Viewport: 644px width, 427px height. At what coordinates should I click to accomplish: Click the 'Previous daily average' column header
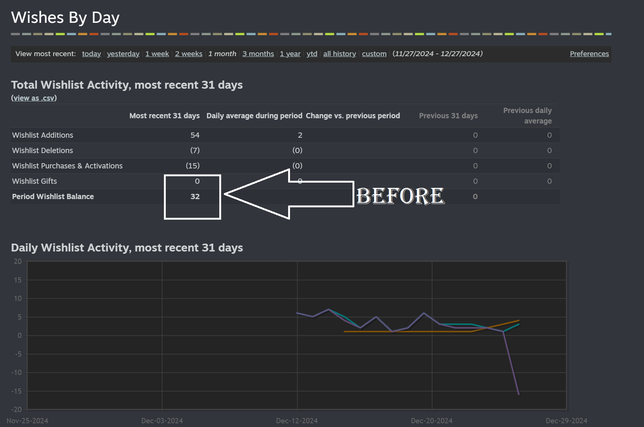click(x=527, y=116)
